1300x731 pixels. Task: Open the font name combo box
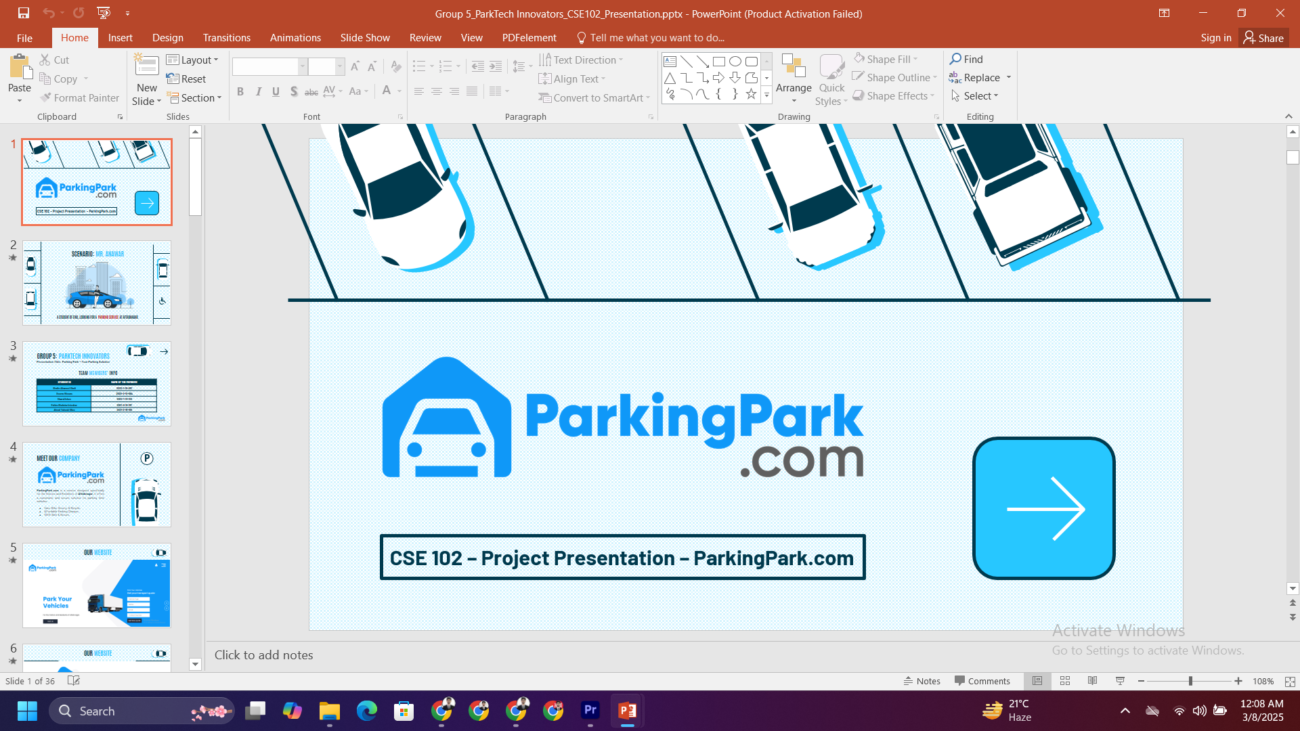click(270, 66)
